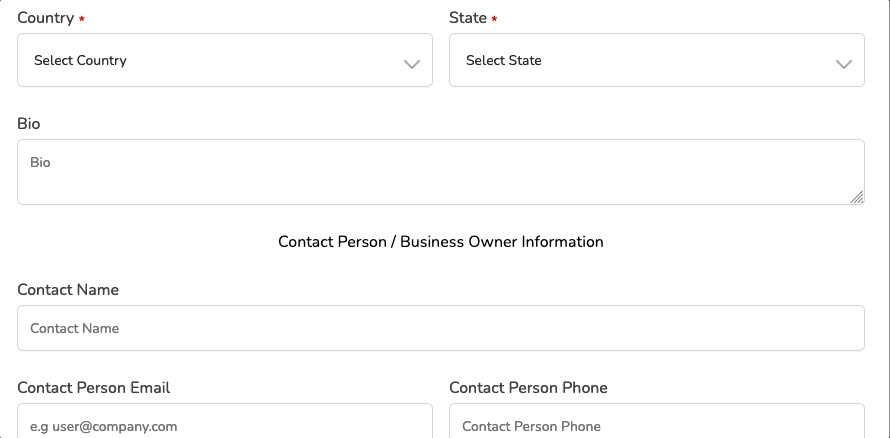Click inside the Bio text area
Image resolution: width=890 pixels, height=438 pixels.
click(440, 172)
